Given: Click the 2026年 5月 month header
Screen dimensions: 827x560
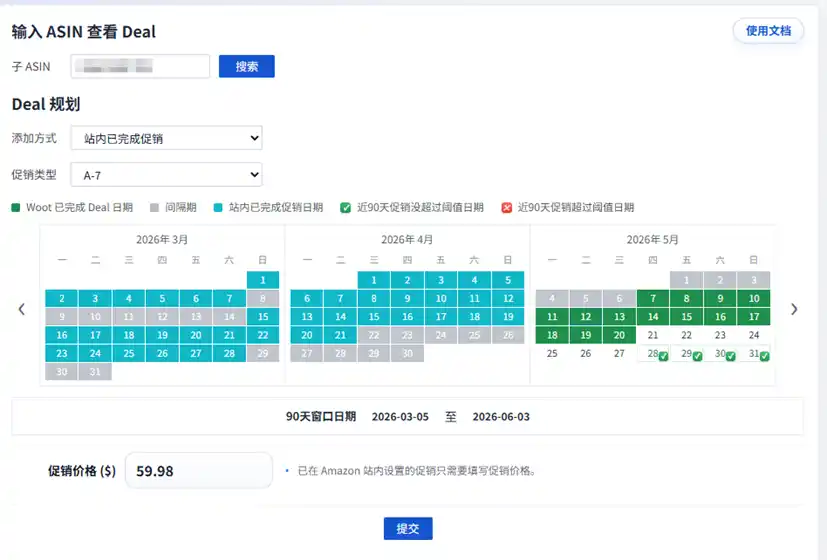Looking at the screenshot, I should 652,240.
